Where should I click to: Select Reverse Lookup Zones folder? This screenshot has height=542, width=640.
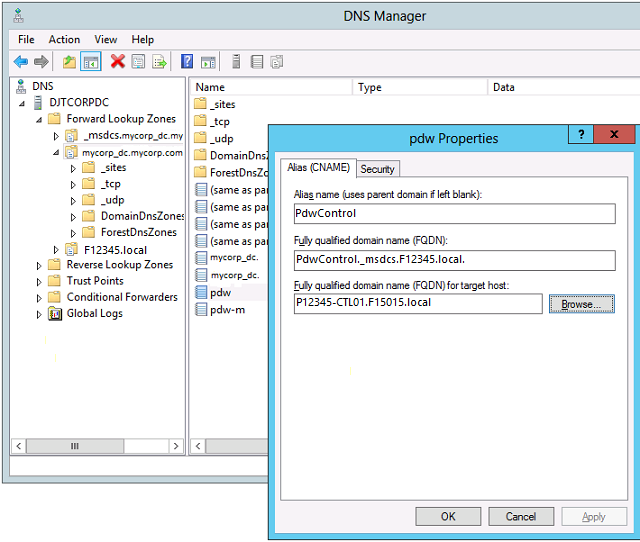[x=120, y=265]
